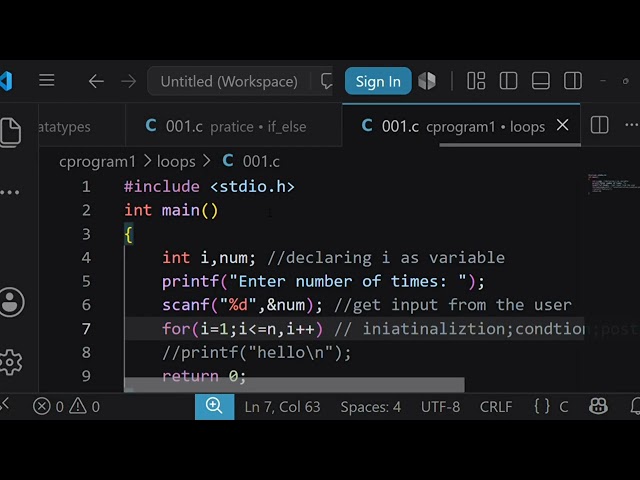Image resolution: width=640 pixels, height=480 pixels.
Task: Open warnings count in the status bar
Action: (x=84, y=407)
